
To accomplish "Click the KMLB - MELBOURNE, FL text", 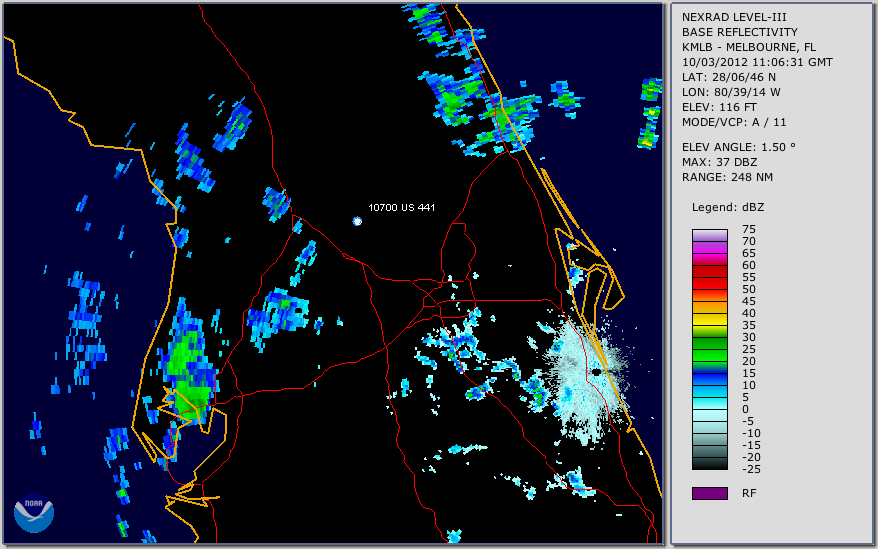I will click(x=749, y=47).
